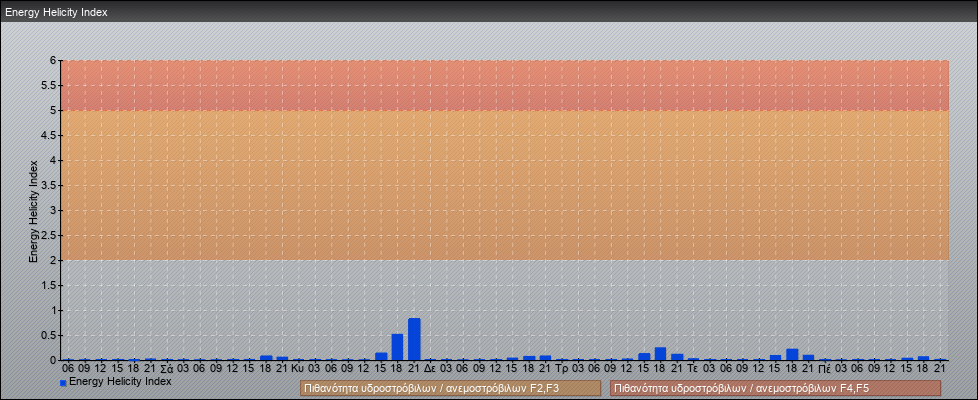This screenshot has height=400, width=978.
Task: Click the 0.5 value on the y-axis
Action: 49,335
